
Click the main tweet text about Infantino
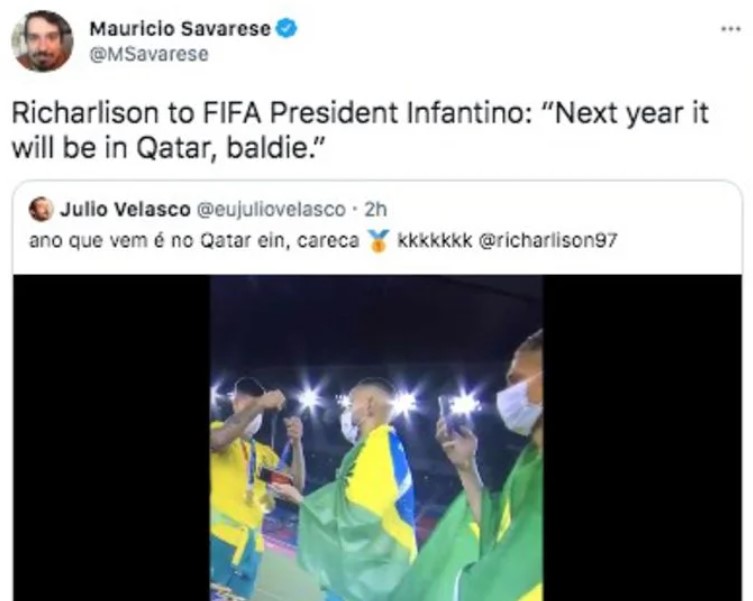tap(360, 130)
